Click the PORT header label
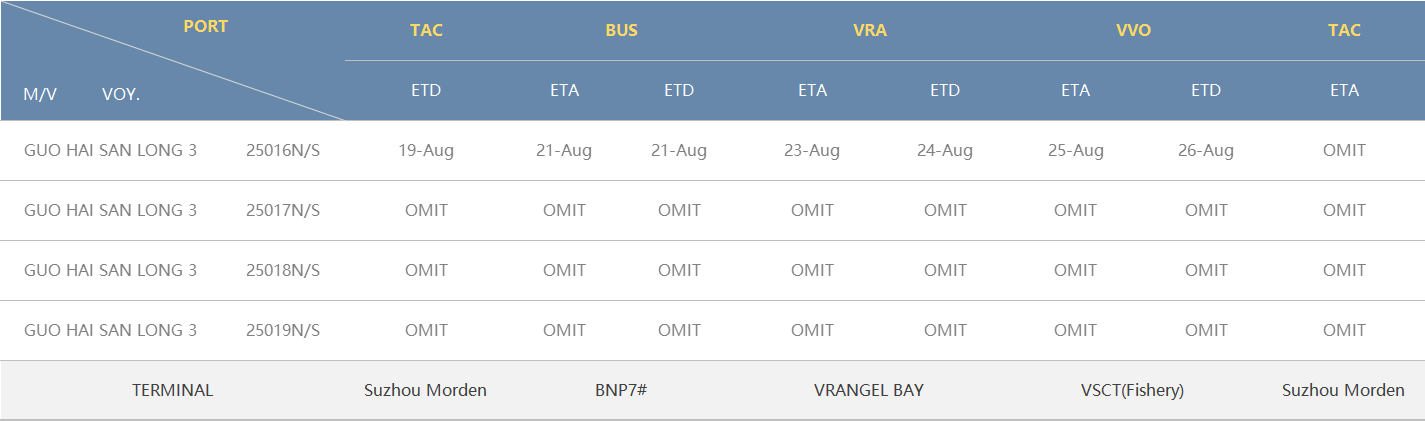 pyautogui.click(x=206, y=27)
